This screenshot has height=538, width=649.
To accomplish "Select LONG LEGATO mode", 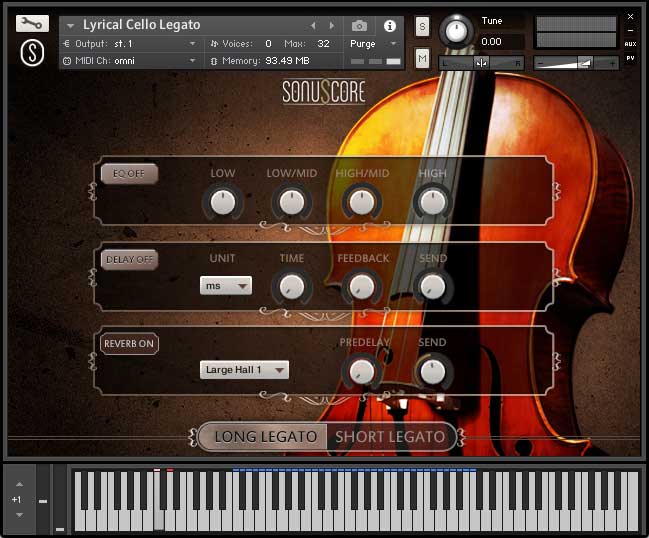I will [x=265, y=437].
